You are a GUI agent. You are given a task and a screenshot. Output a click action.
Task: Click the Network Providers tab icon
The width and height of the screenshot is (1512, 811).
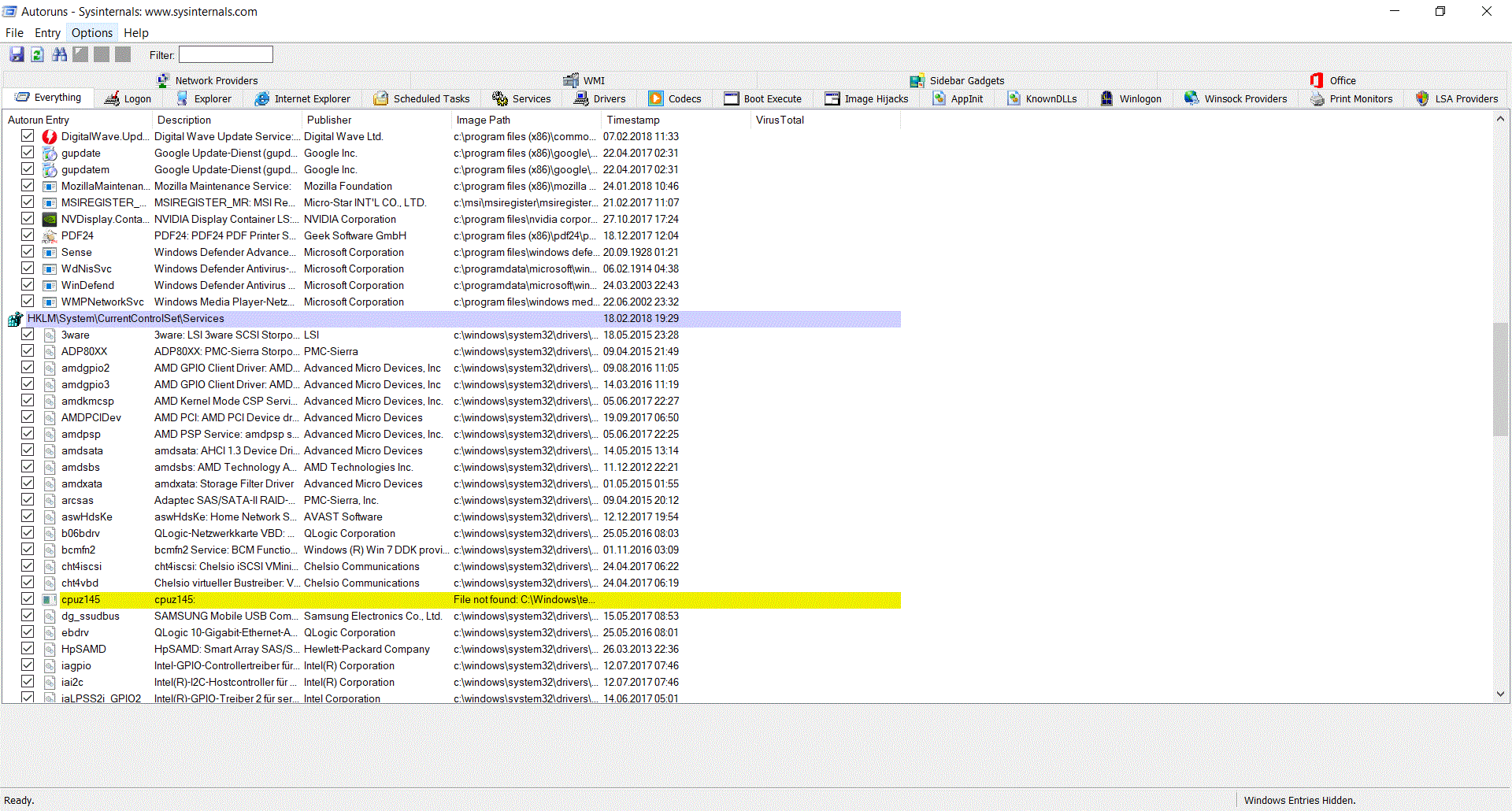point(163,80)
